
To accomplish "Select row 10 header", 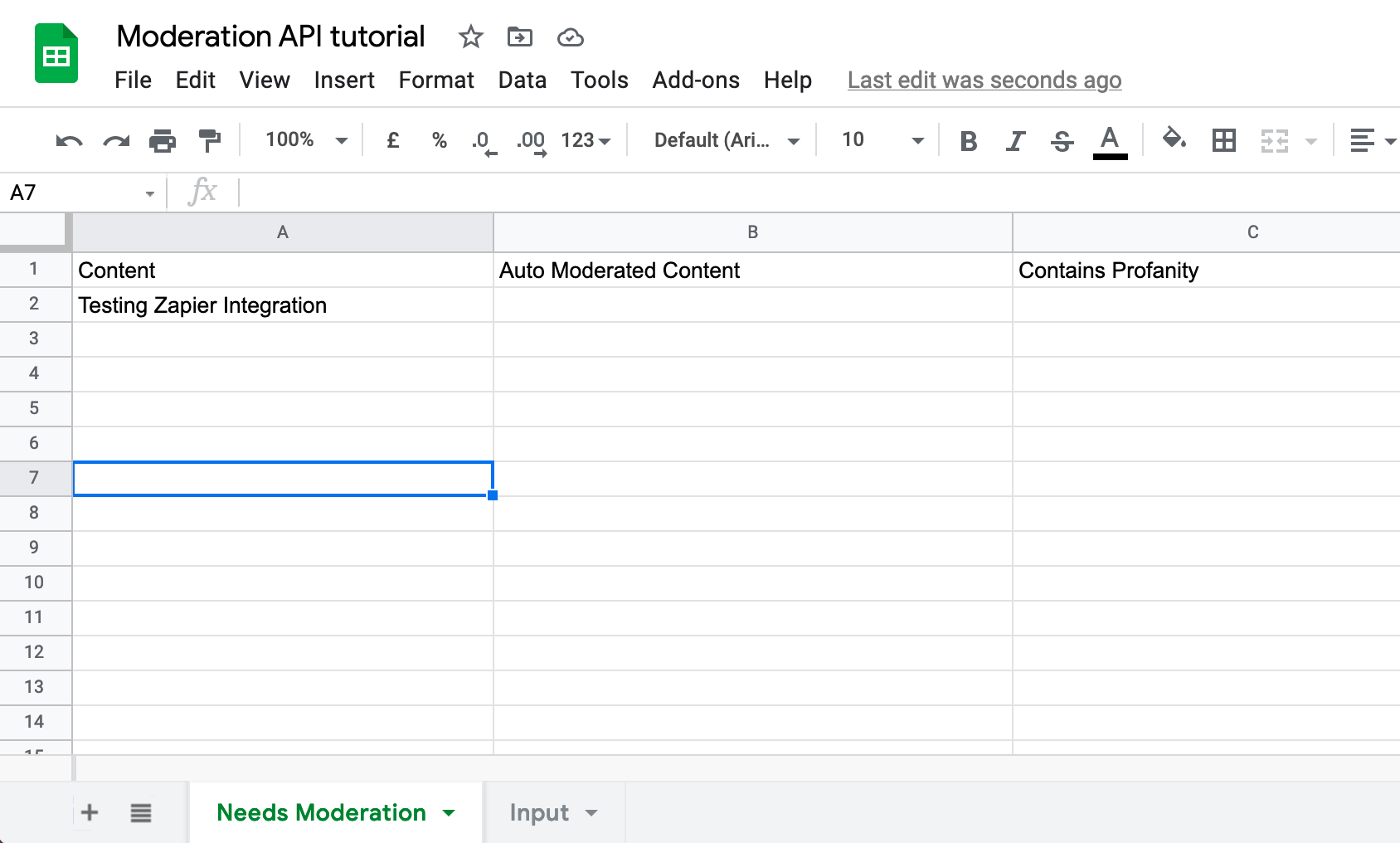I will pos(34,582).
